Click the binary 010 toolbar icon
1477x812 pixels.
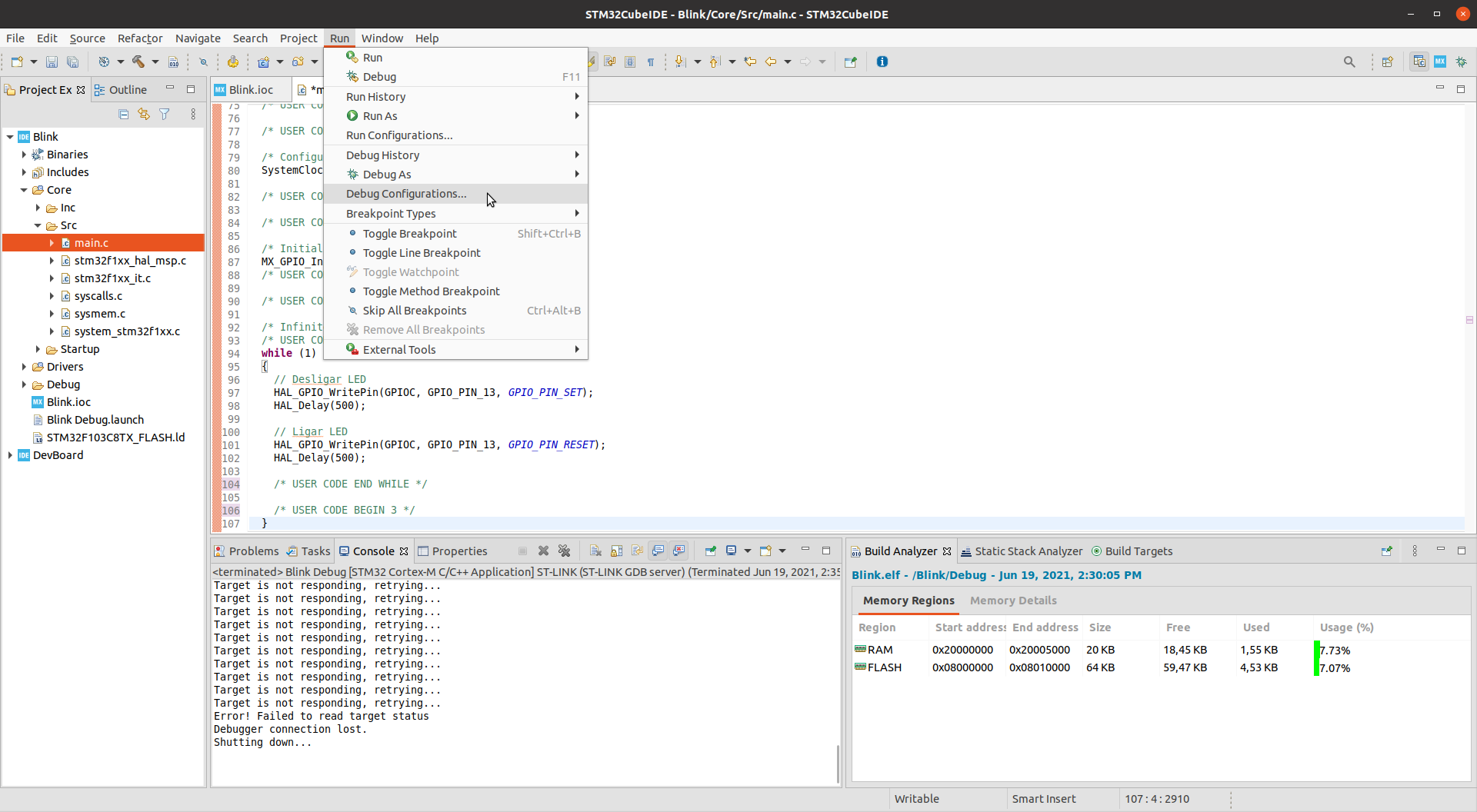point(174,62)
